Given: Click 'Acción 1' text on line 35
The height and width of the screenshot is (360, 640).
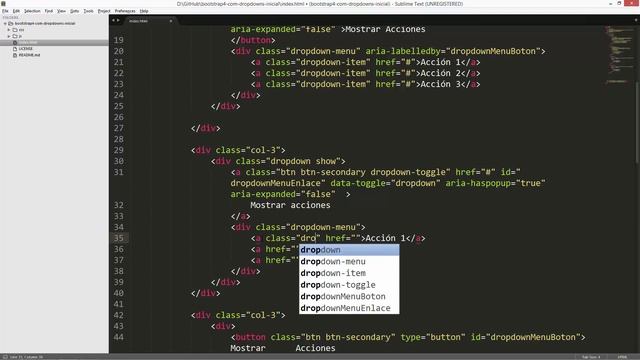Looking at the screenshot, I should coord(385,238).
